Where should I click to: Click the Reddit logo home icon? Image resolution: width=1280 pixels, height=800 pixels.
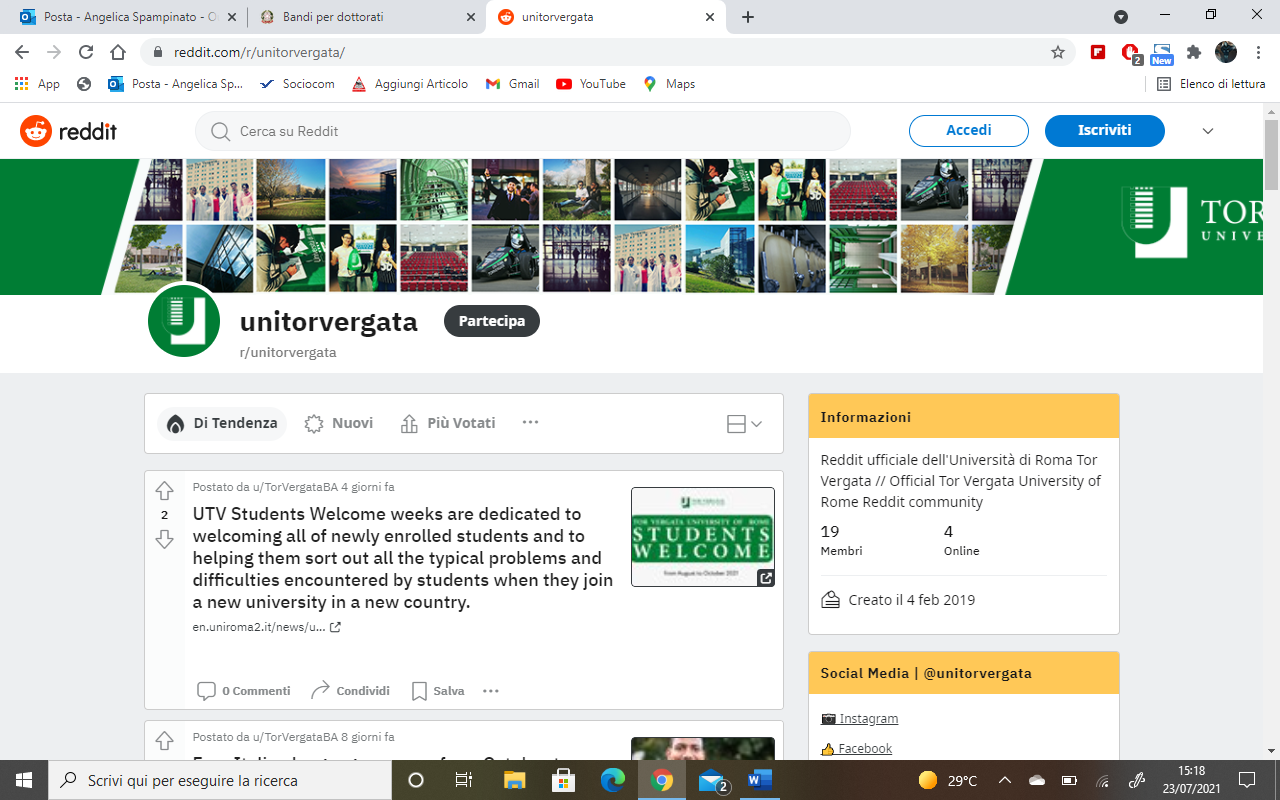[x=68, y=131]
